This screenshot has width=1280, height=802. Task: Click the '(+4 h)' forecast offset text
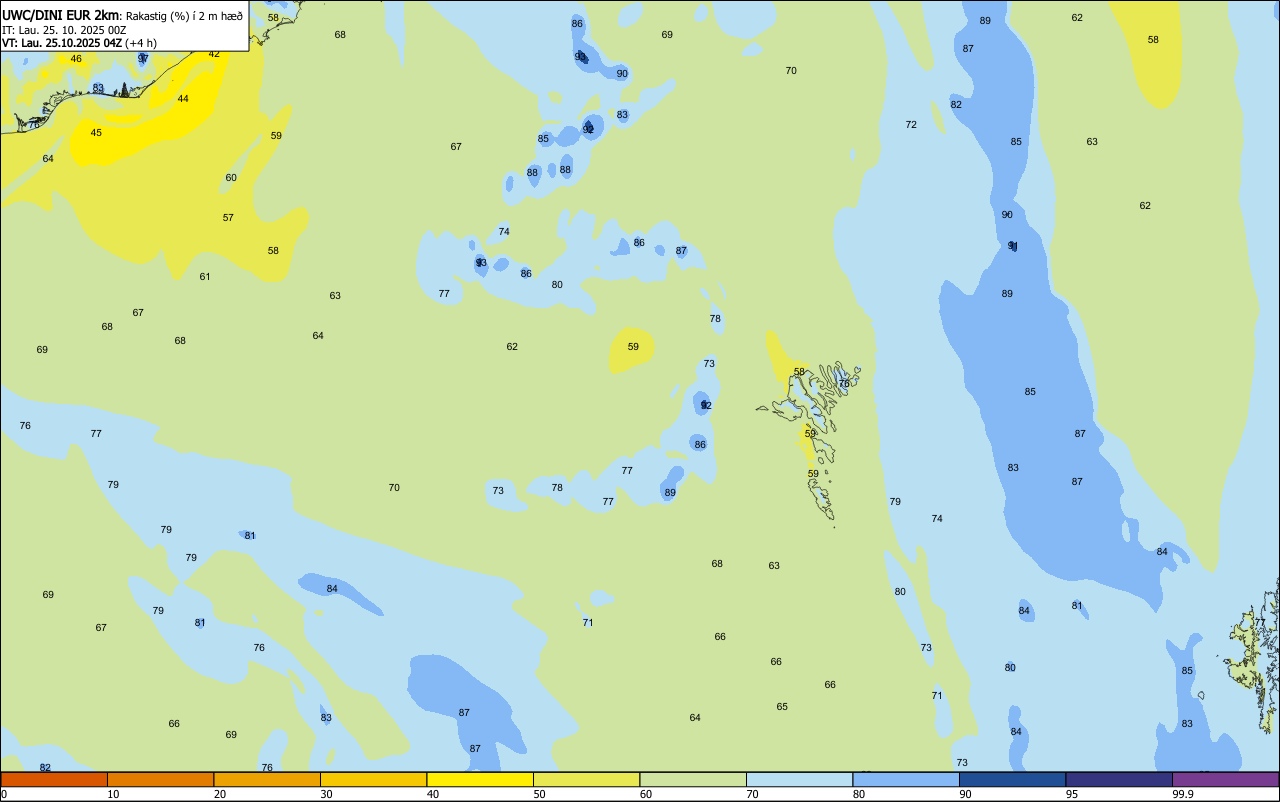coord(141,43)
